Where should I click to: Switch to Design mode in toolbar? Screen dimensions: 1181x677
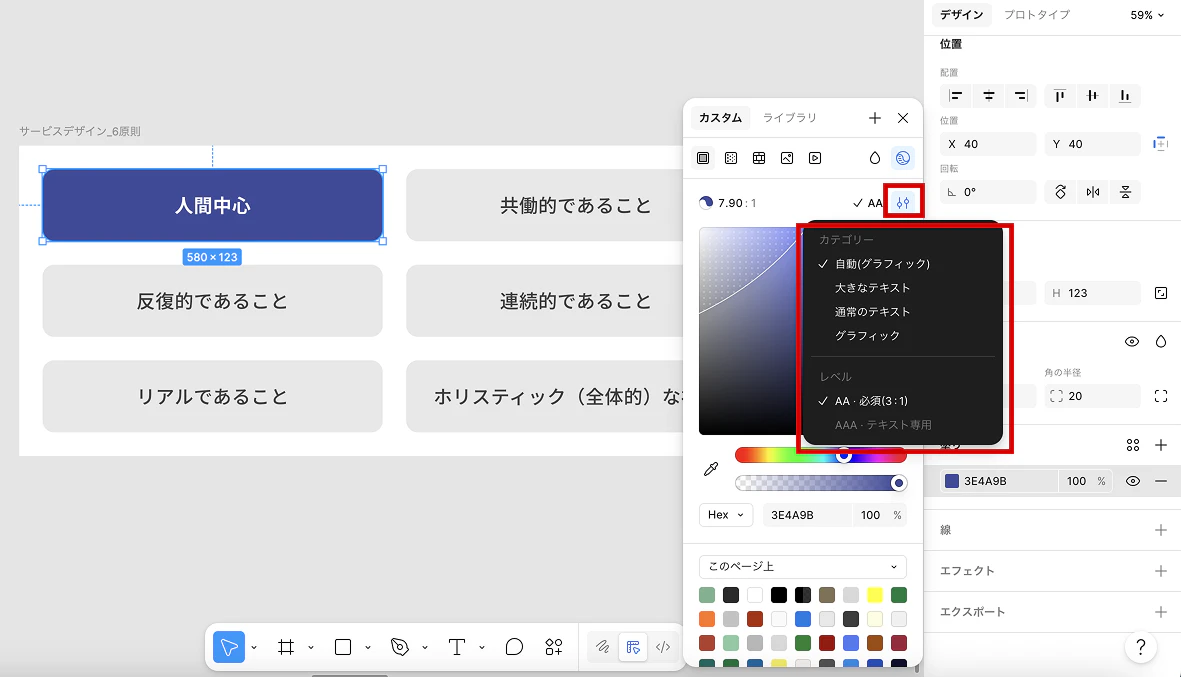click(633, 647)
